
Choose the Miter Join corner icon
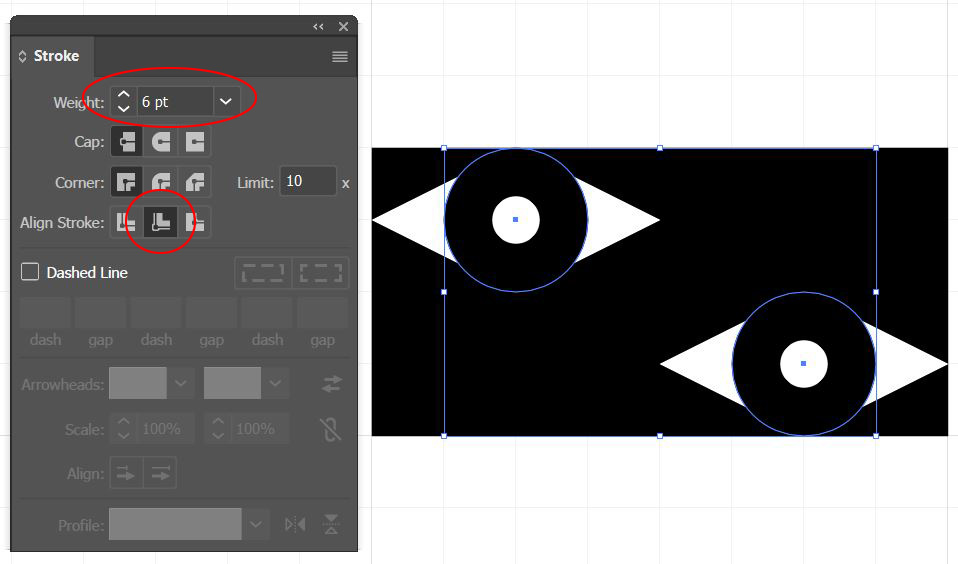point(127,183)
